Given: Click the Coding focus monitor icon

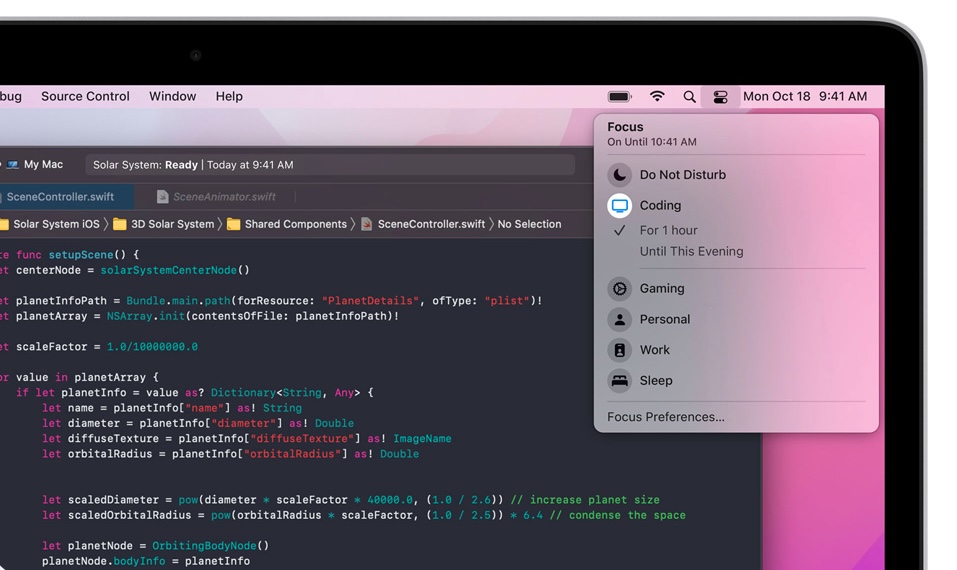Looking at the screenshot, I should point(619,206).
